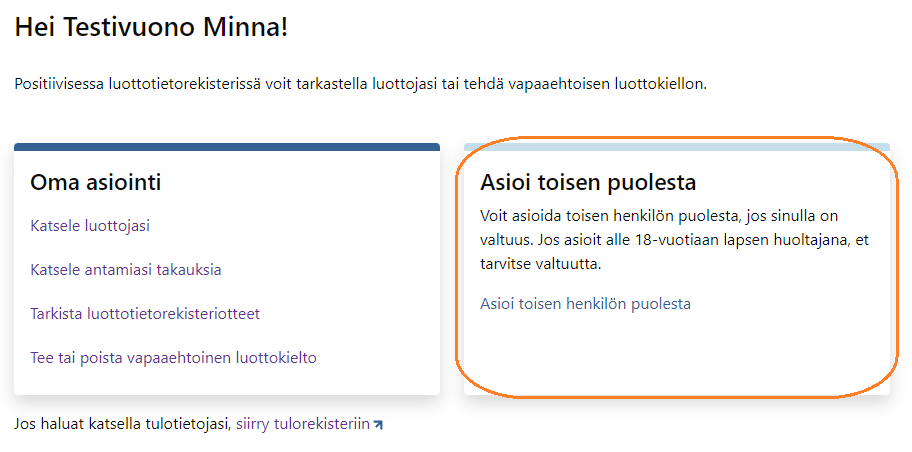
Task: Go to siirry tulorekisteriin link
Action: click(x=303, y=424)
